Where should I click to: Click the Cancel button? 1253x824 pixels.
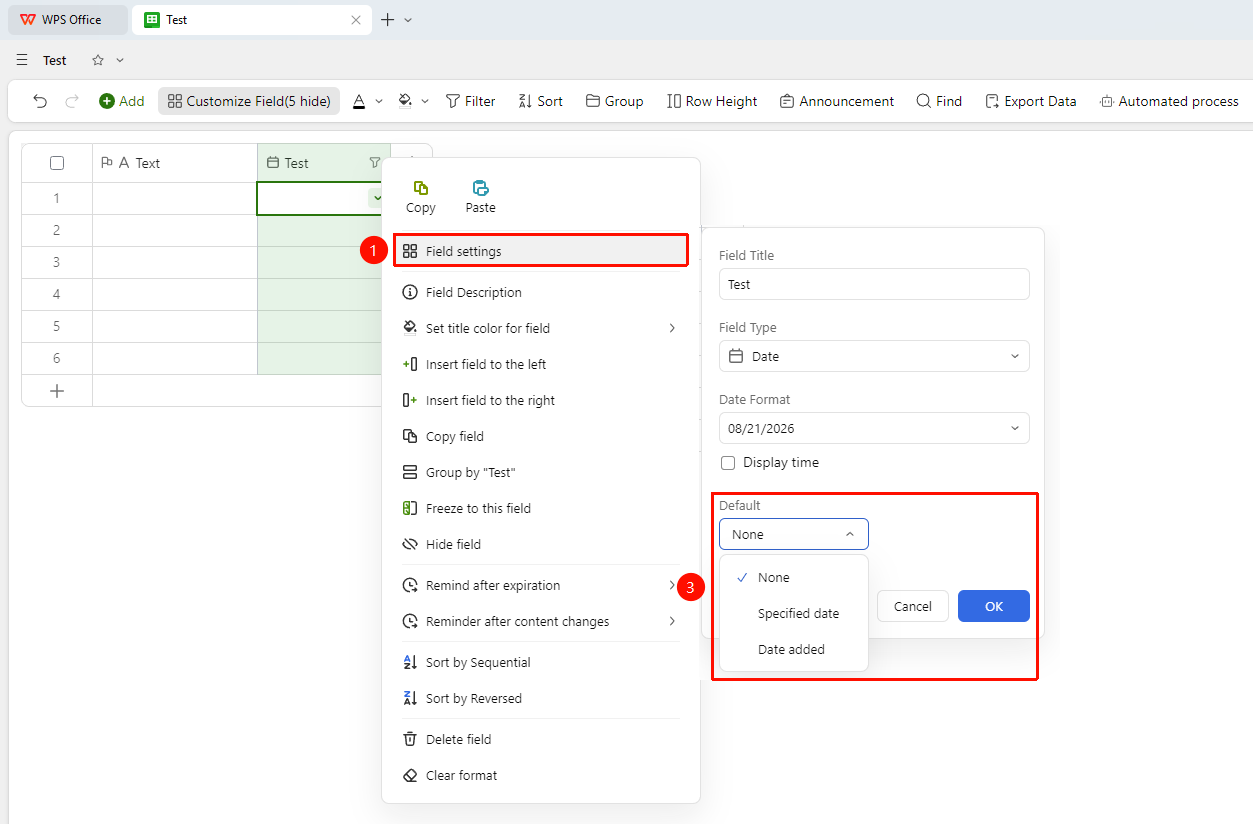(x=913, y=606)
